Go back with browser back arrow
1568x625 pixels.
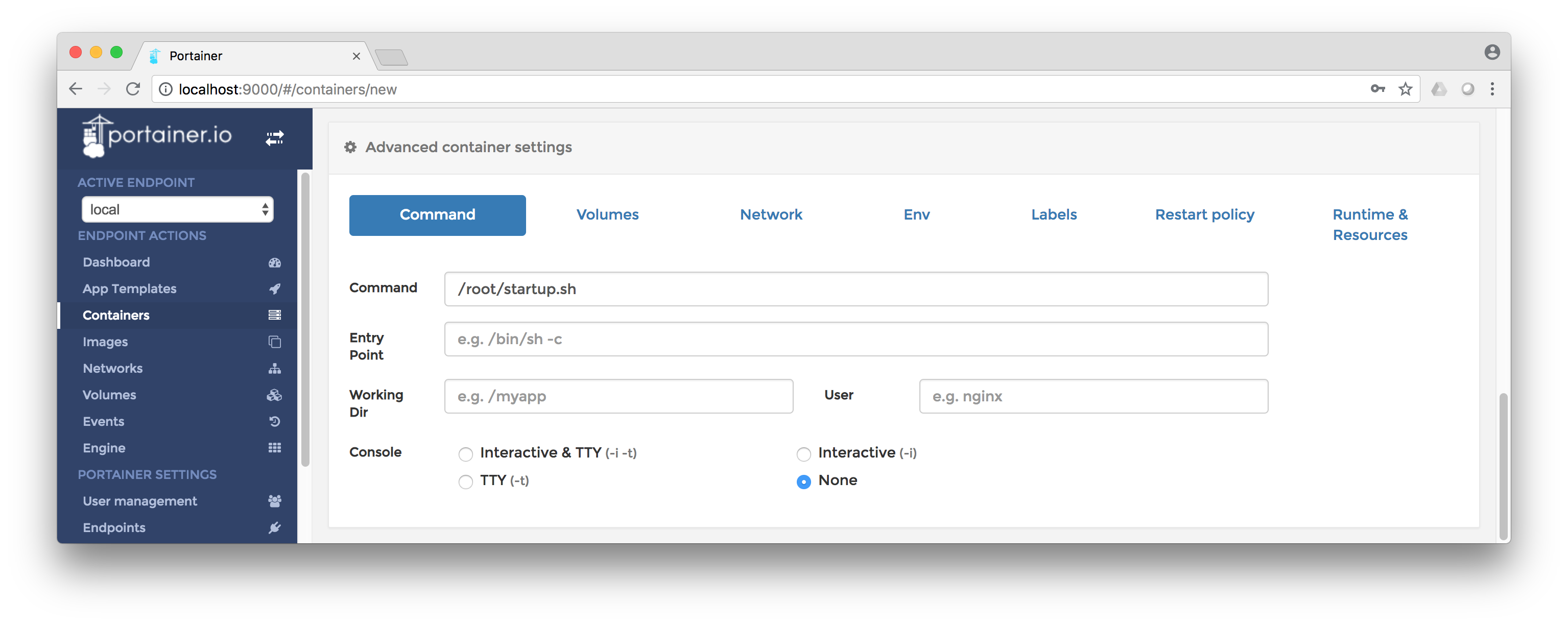[x=76, y=89]
